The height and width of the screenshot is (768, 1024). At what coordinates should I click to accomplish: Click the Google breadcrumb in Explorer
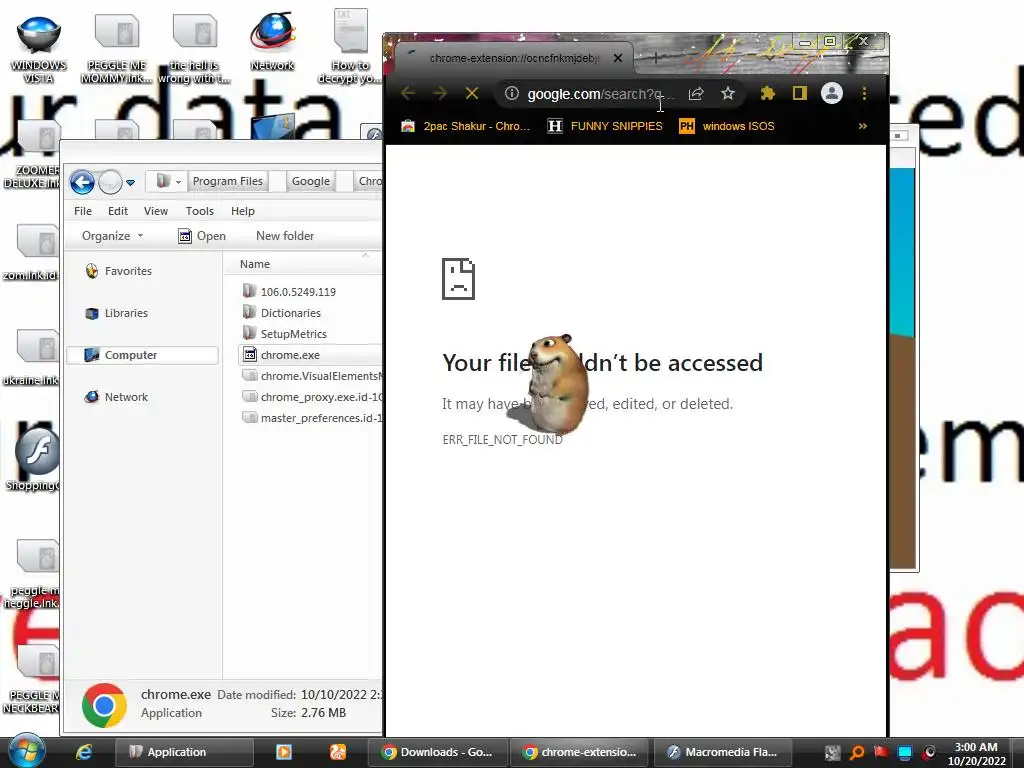(310, 181)
